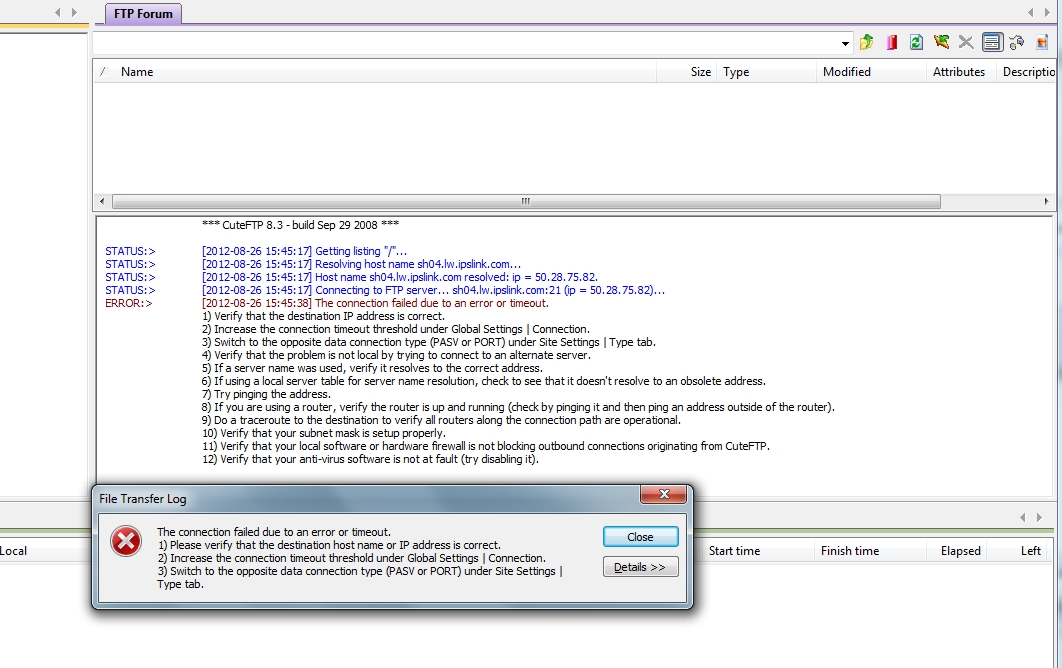Expand error info with Details button
Viewport: 1062px width, 668px height.
640,567
